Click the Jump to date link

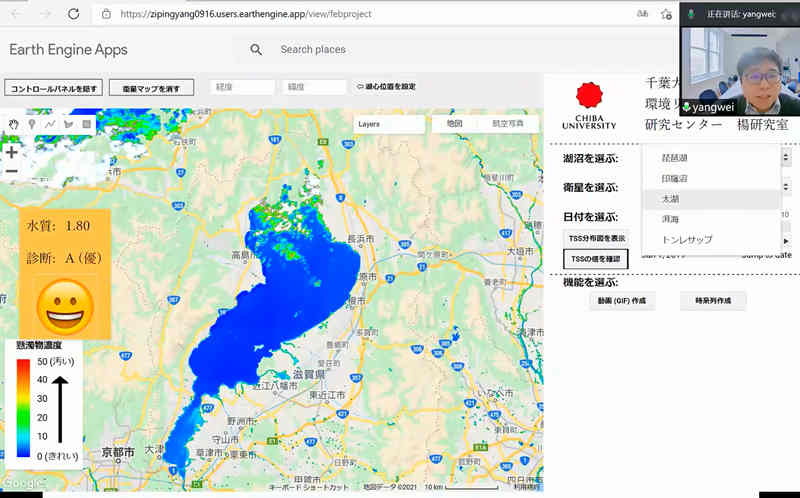768,255
